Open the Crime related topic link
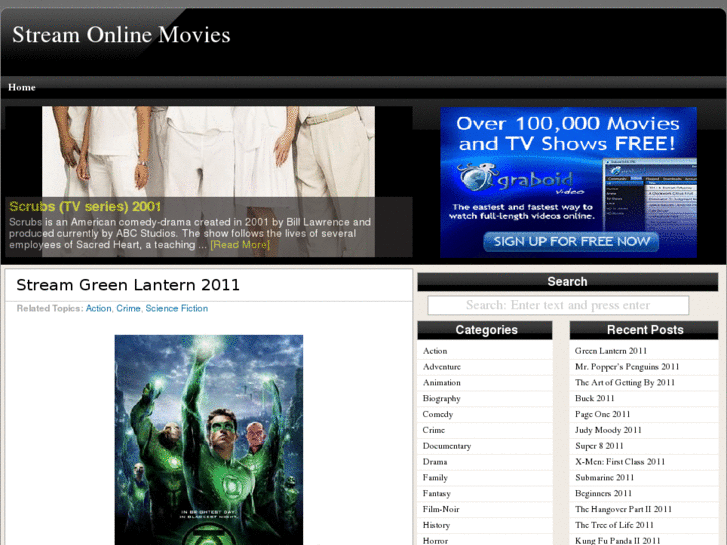727x545 pixels. coord(128,308)
